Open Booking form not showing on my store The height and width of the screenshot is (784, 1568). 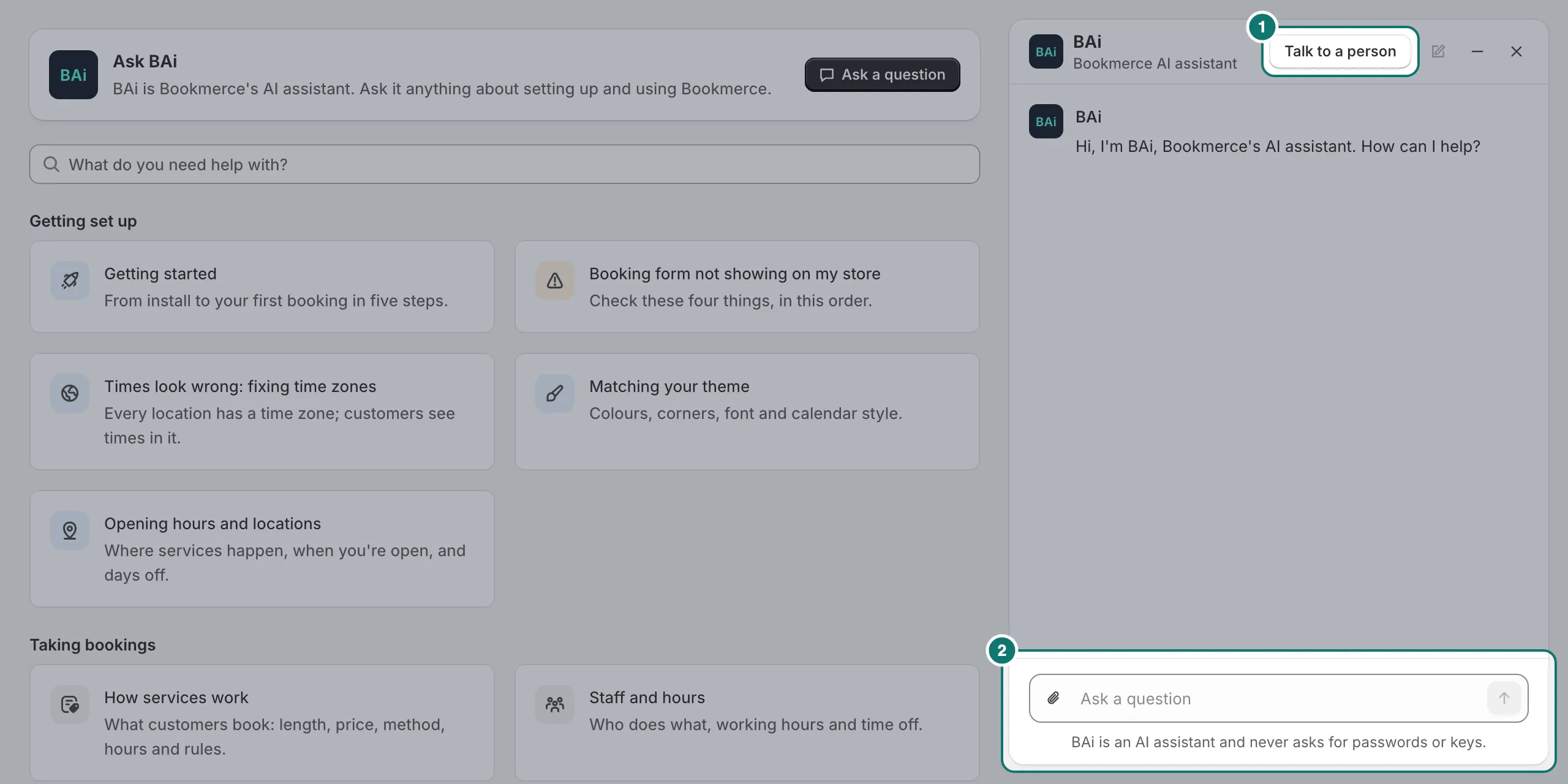747,287
